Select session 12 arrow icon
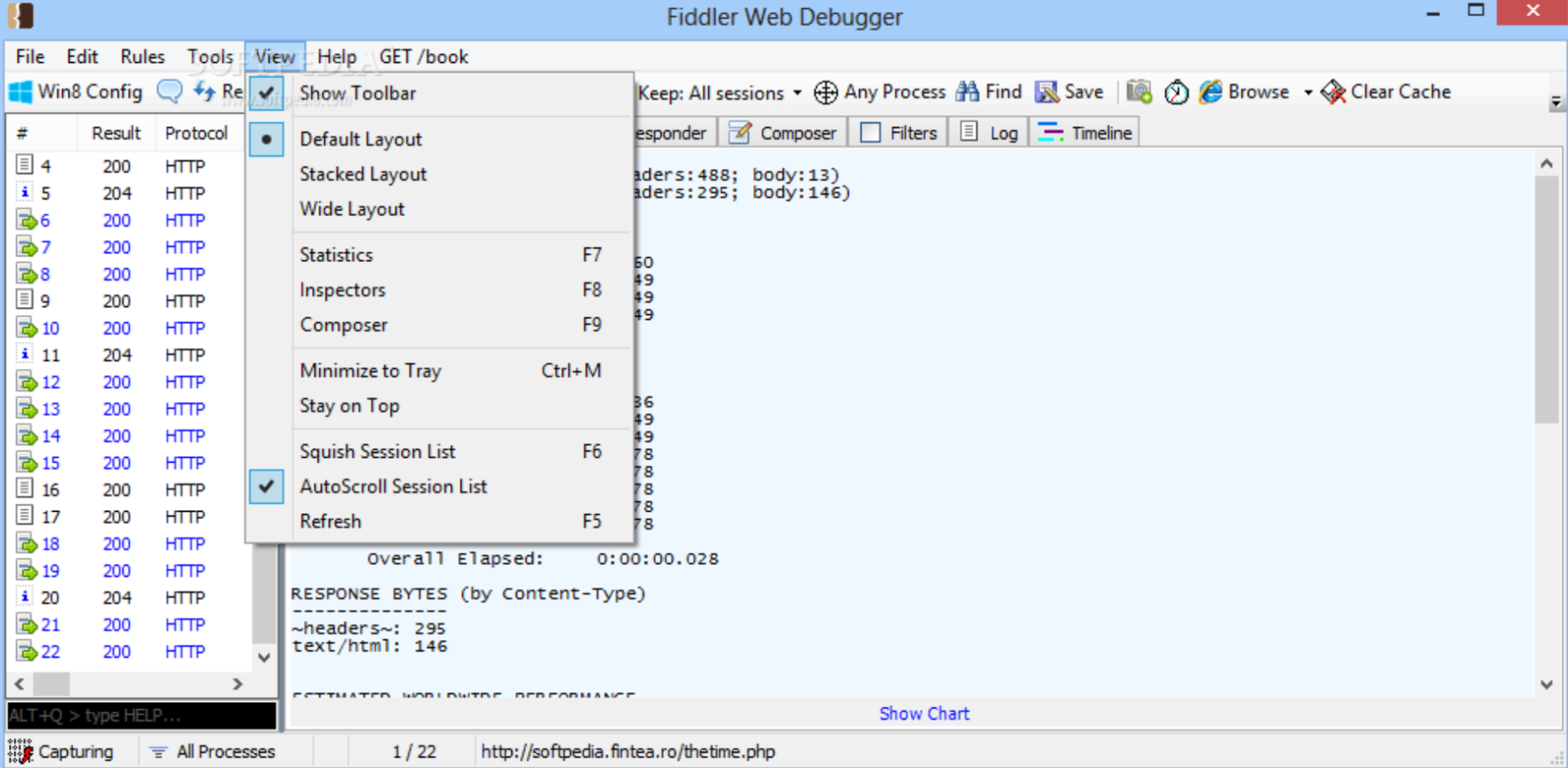 pos(28,382)
